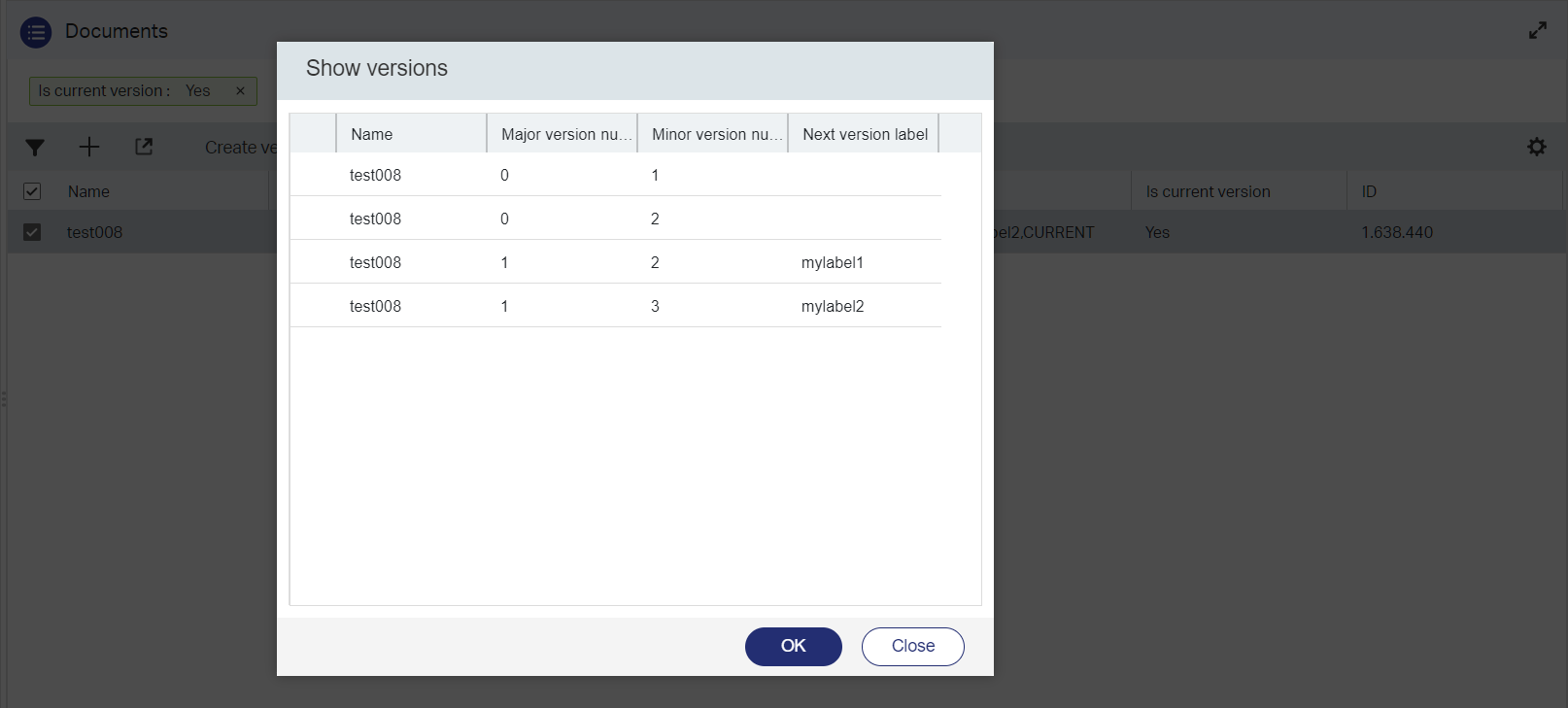Select version row with label mylabel1
This screenshot has height=708, width=1568.
coord(615,262)
